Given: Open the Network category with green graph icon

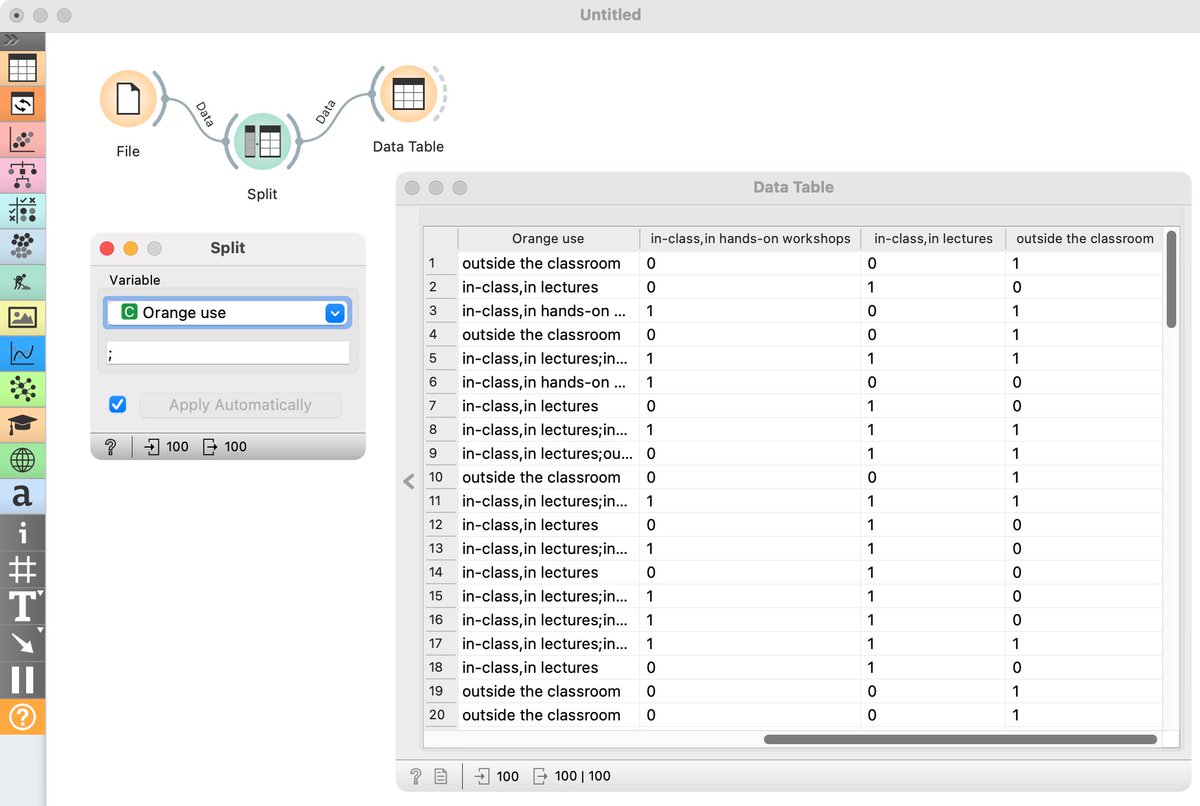Looking at the screenshot, I should coord(22,388).
